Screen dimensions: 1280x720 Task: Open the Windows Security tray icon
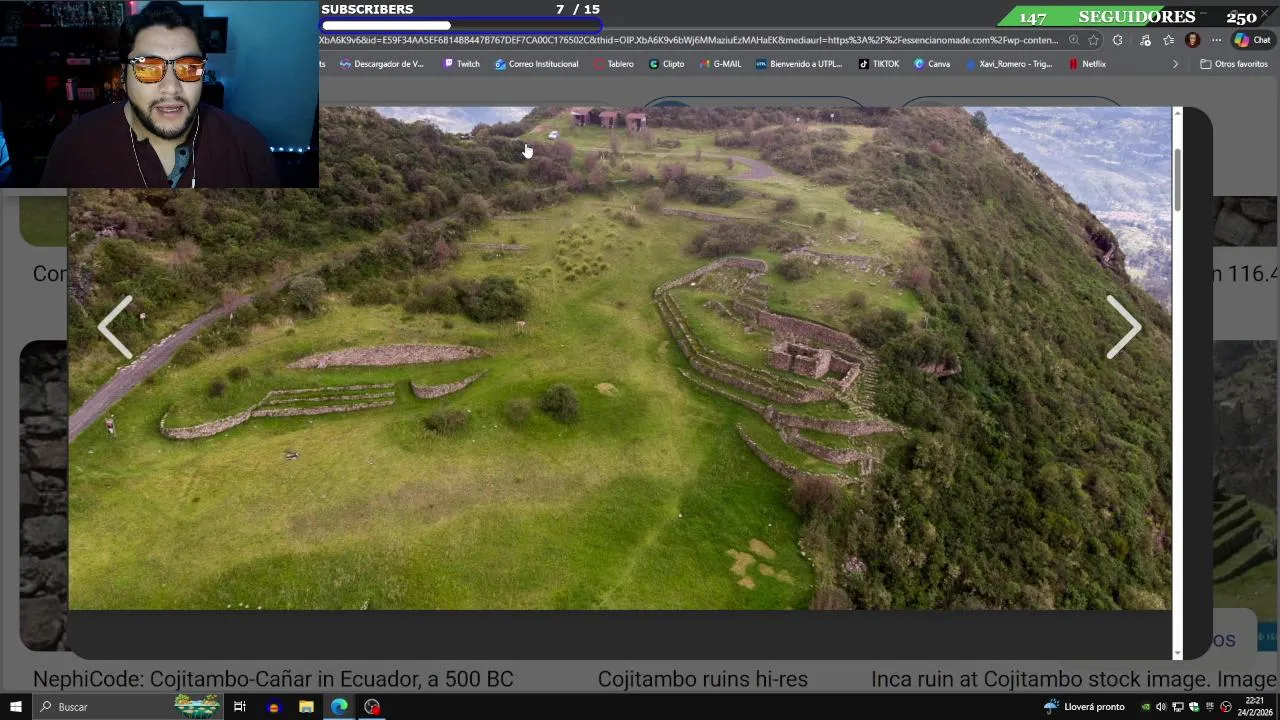tap(1193, 707)
